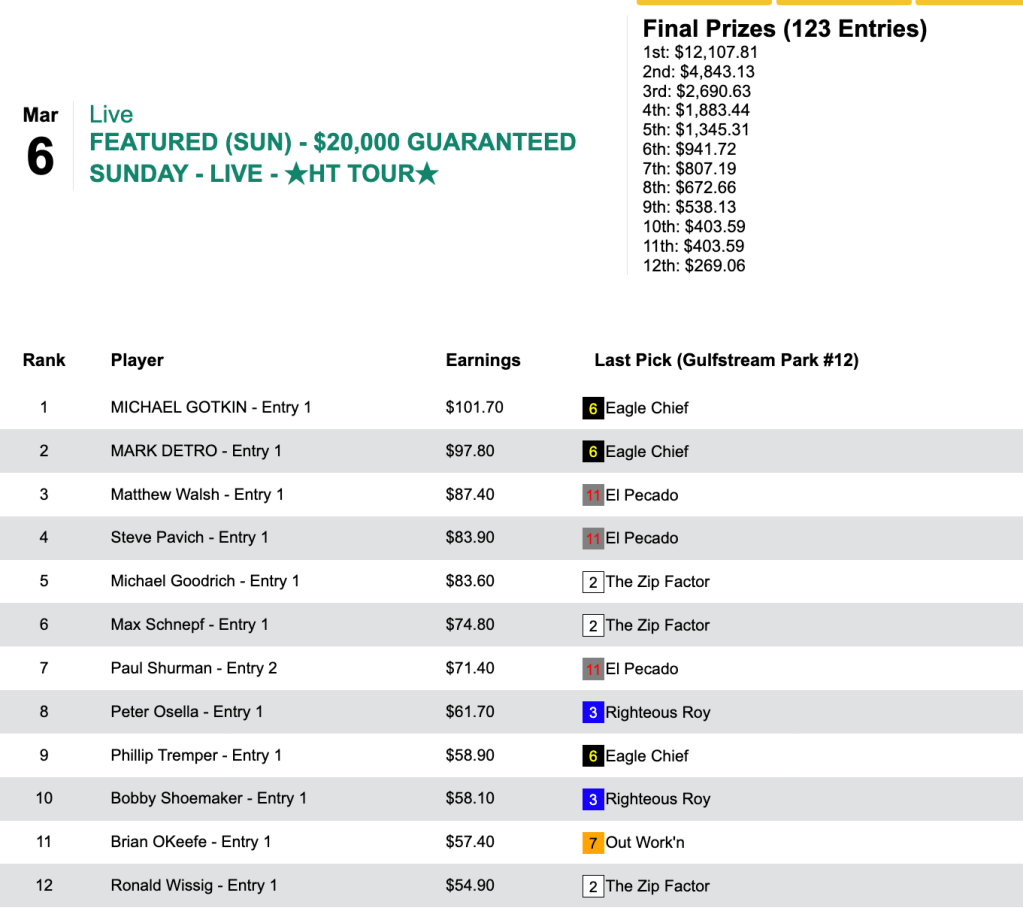Click the 11 badge in Matthew Walsh's row
1023x908 pixels.
click(x=593, y=495)
